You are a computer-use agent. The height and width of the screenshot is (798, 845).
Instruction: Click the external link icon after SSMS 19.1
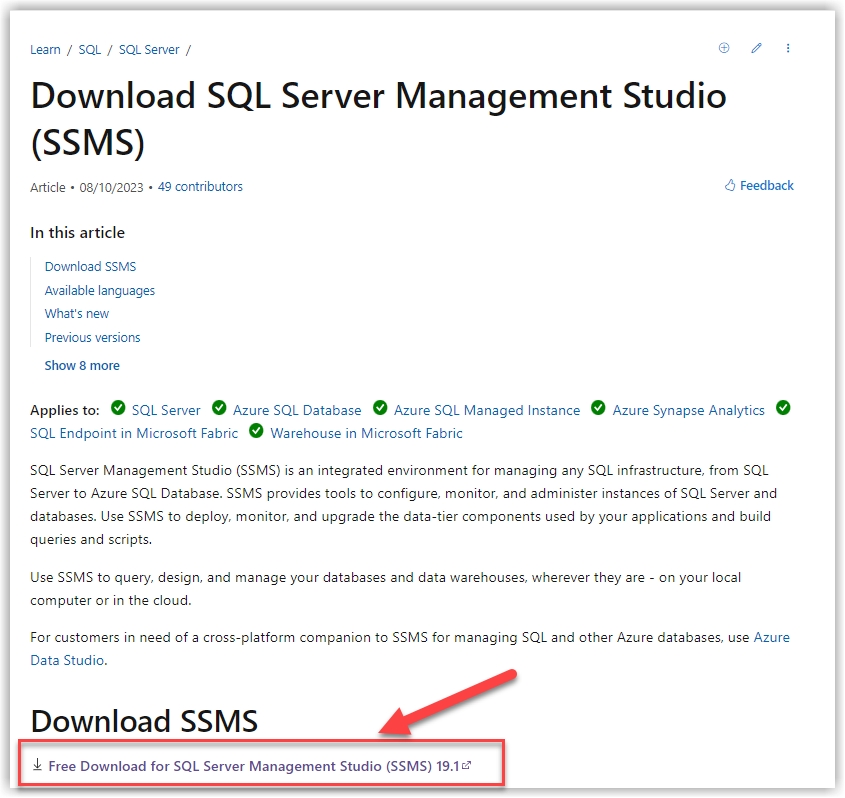point(467,765)
